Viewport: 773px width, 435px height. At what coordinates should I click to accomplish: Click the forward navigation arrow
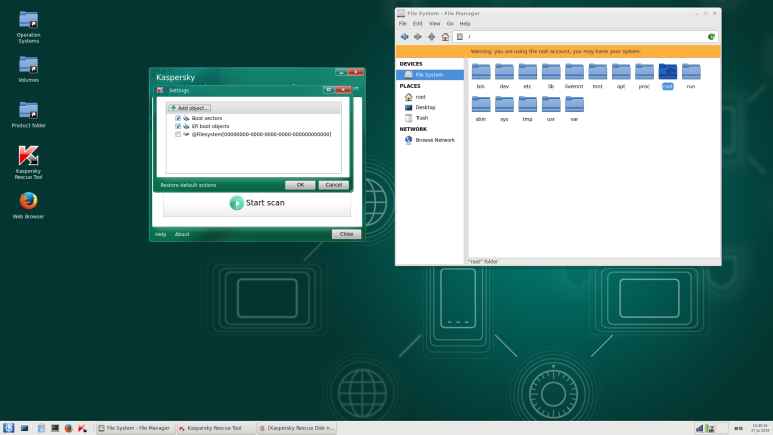(x=417, y=36)
